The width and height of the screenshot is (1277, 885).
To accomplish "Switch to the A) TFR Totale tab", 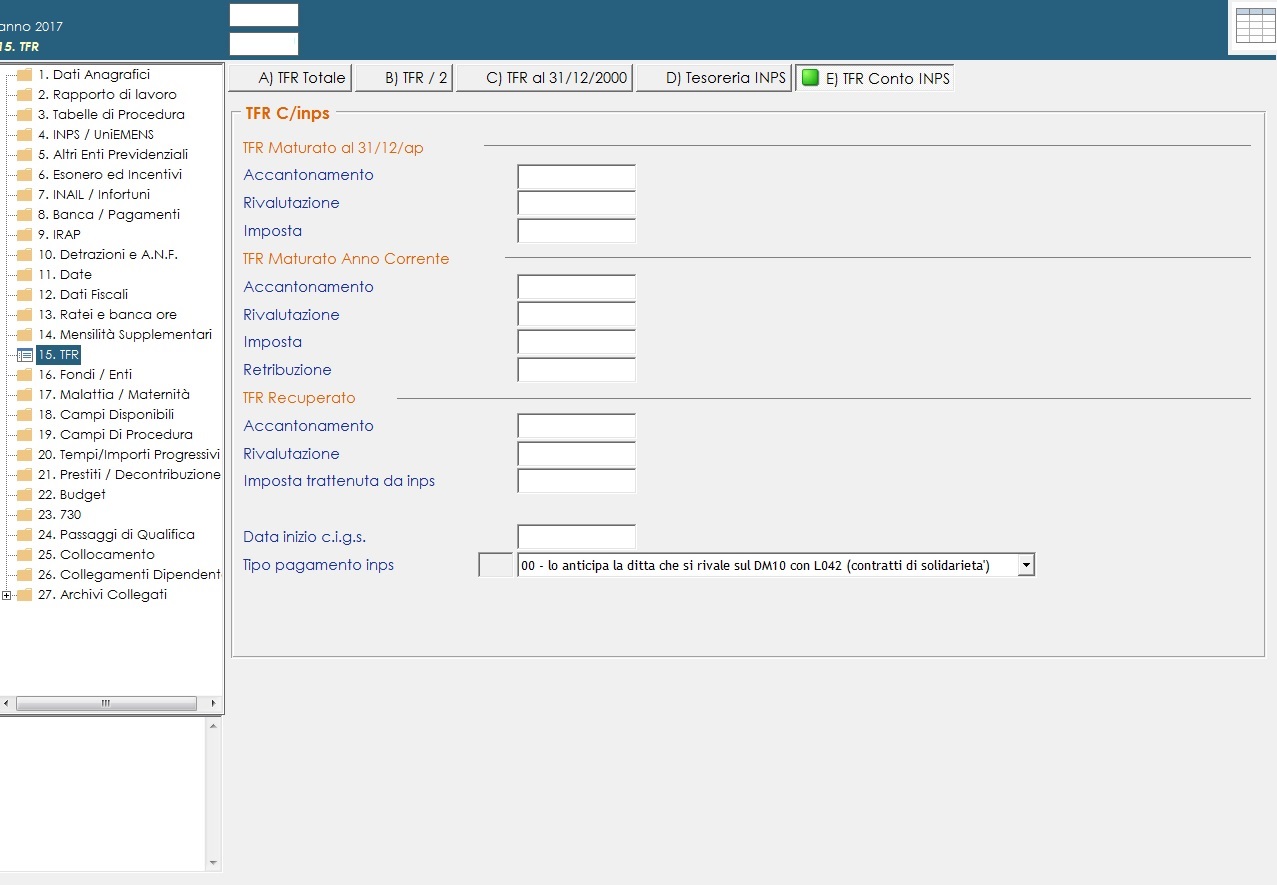I will [x=291, y=78].
